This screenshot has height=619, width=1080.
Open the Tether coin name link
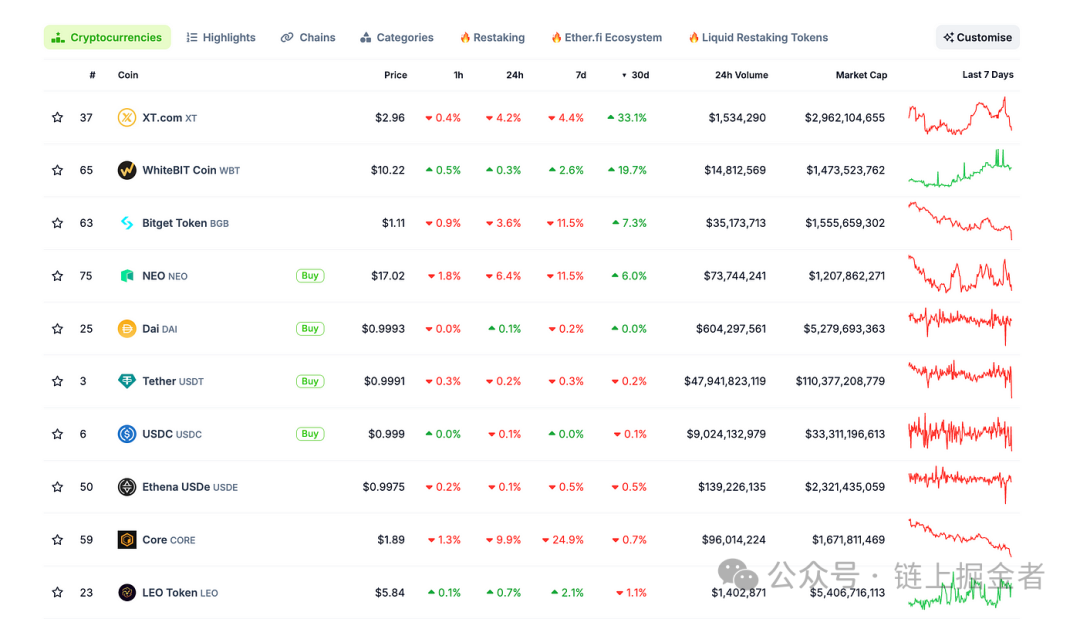tap(173, 381)
